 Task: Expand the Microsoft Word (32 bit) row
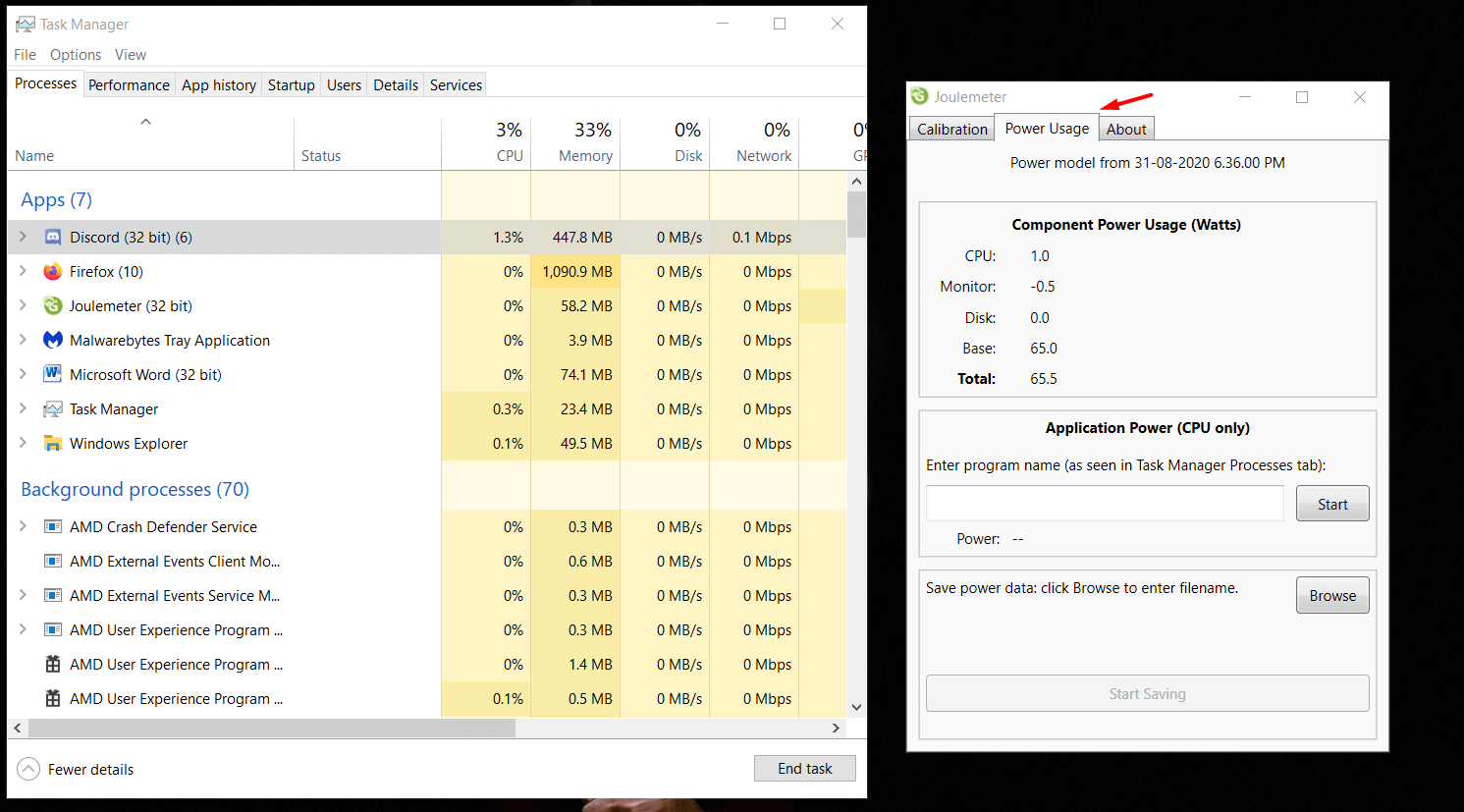tap(23, 374)
